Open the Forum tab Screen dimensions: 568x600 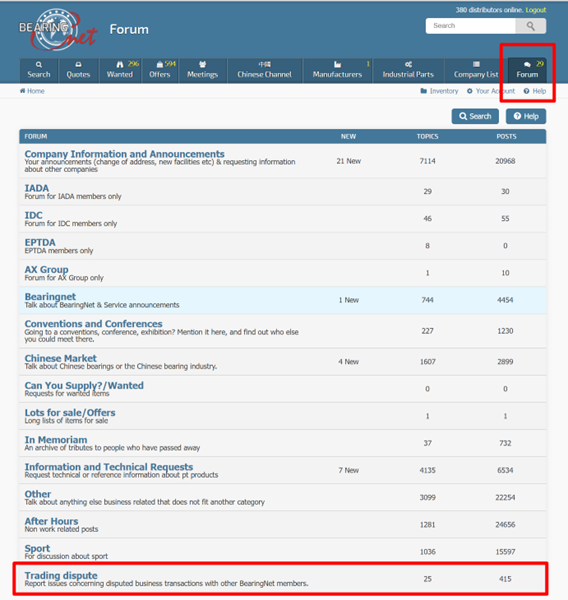[x=527, y=70]
